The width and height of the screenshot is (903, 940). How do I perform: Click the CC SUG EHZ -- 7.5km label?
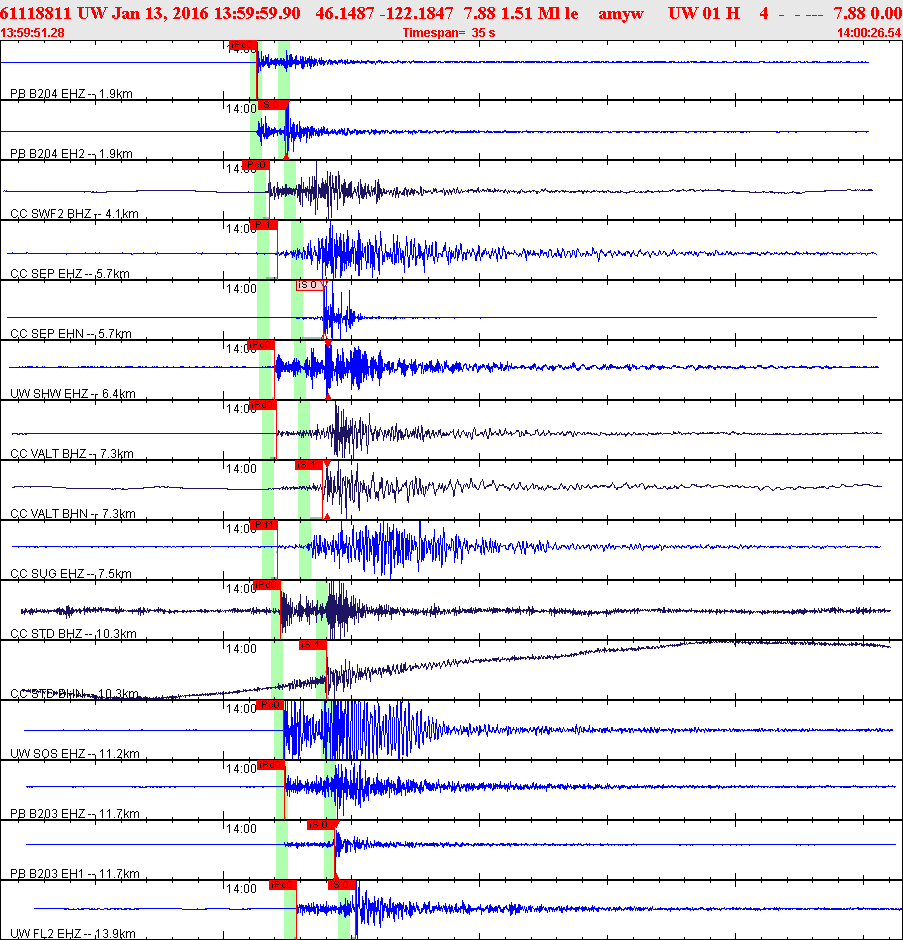coord(71,573)
